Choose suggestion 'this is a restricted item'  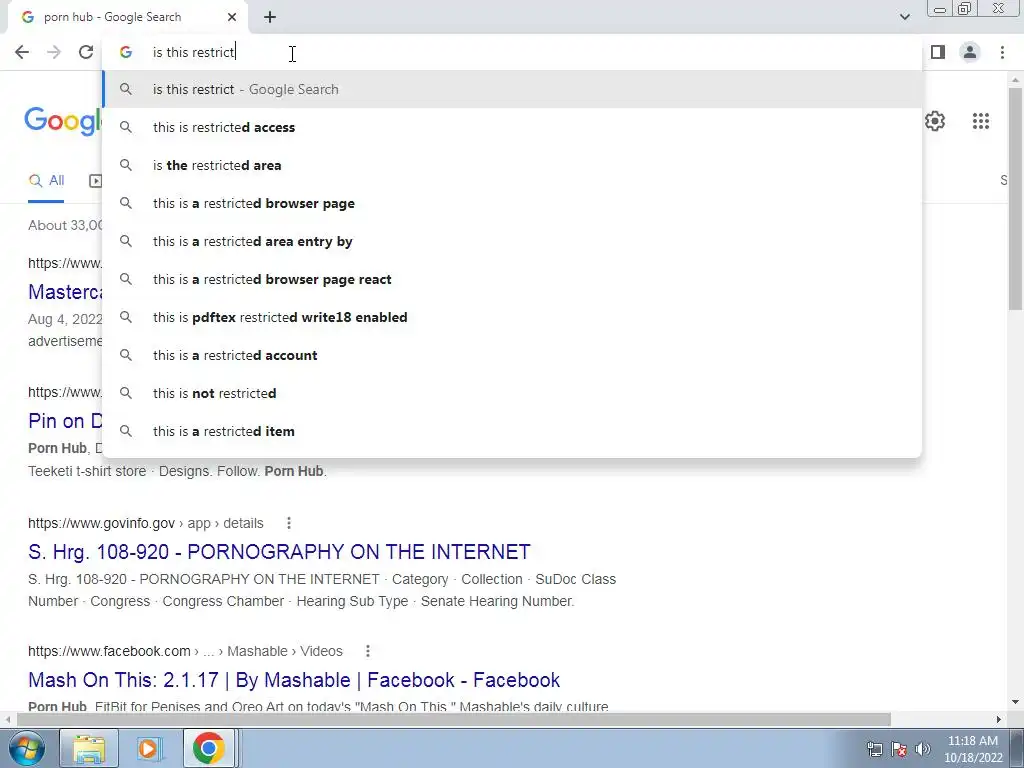point(512,430)
